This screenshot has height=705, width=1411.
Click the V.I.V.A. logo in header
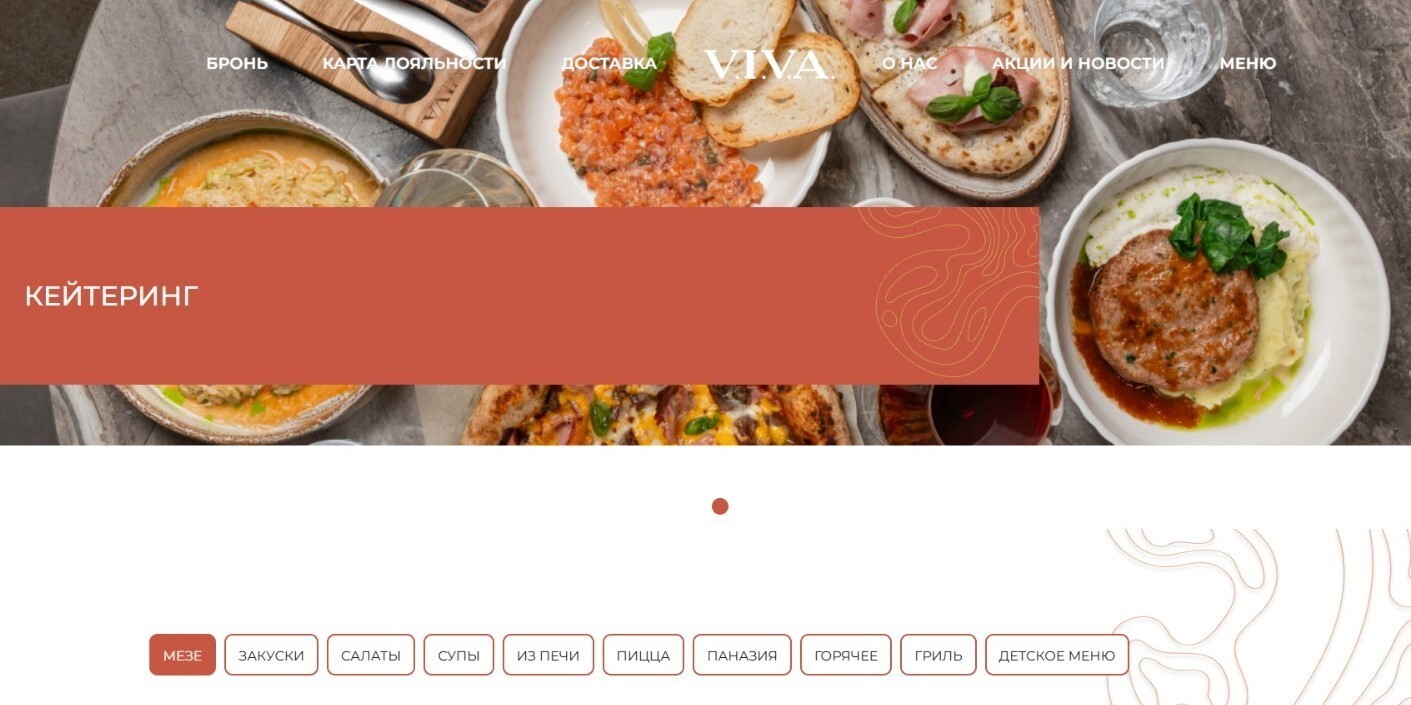(x=768, y=64)
